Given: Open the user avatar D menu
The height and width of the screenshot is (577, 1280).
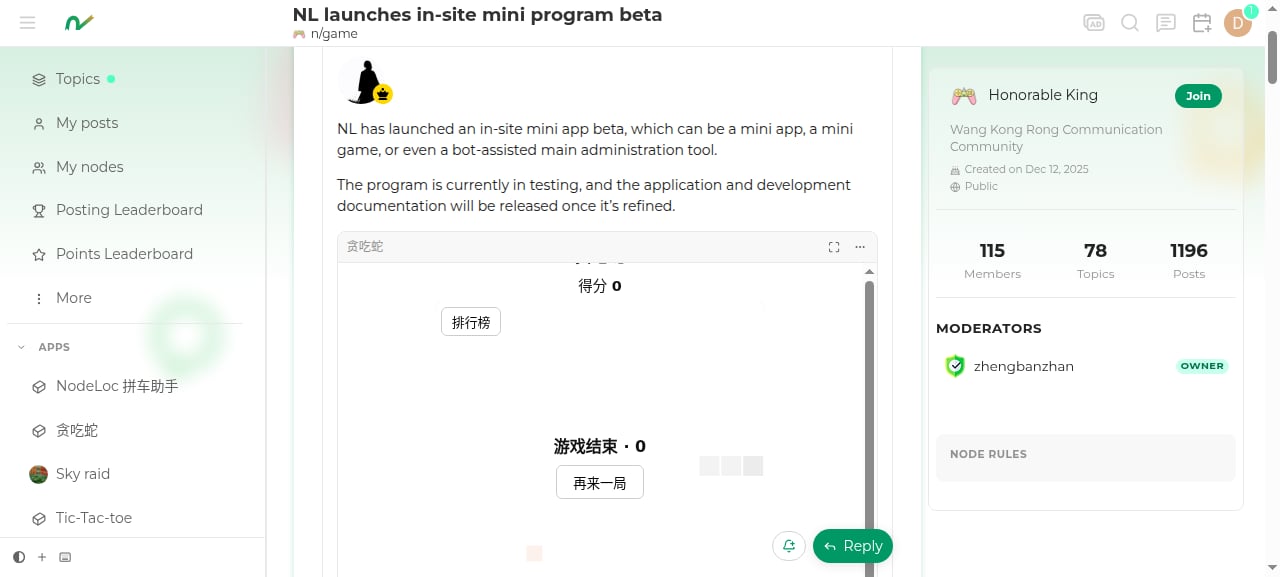Looking at the screenshot, I should click(x=1238, y=22).
